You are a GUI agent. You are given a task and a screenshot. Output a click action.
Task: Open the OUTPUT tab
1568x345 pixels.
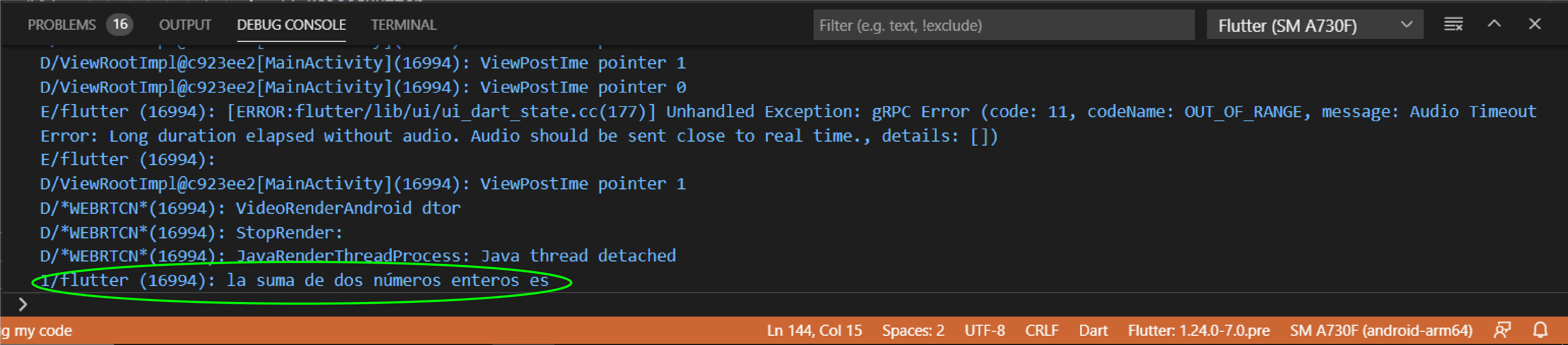click(x=185, y=25)
